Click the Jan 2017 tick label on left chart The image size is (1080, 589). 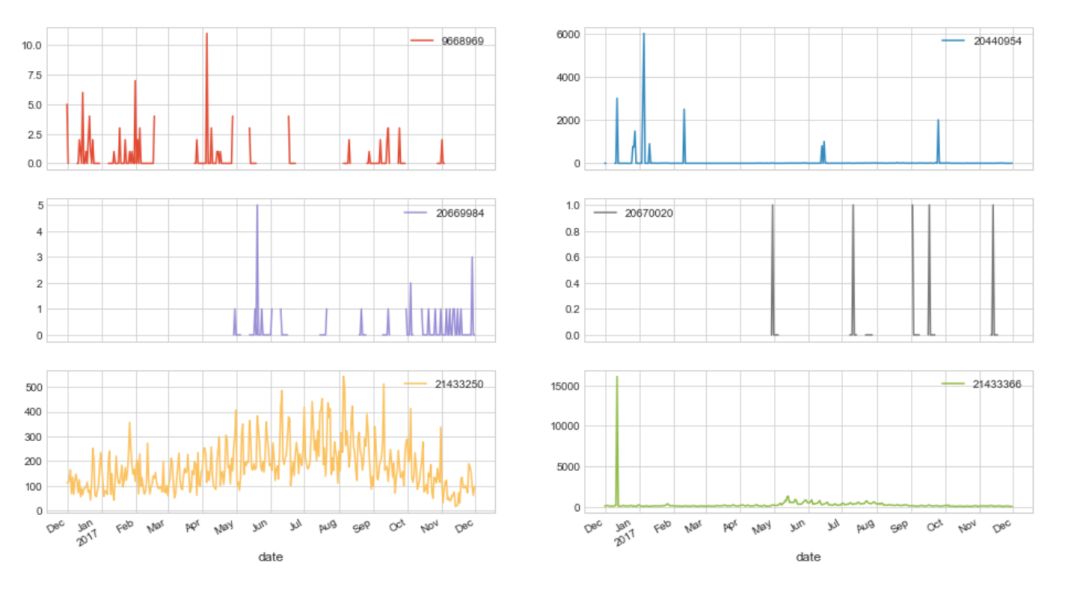[x=86, y=533]
